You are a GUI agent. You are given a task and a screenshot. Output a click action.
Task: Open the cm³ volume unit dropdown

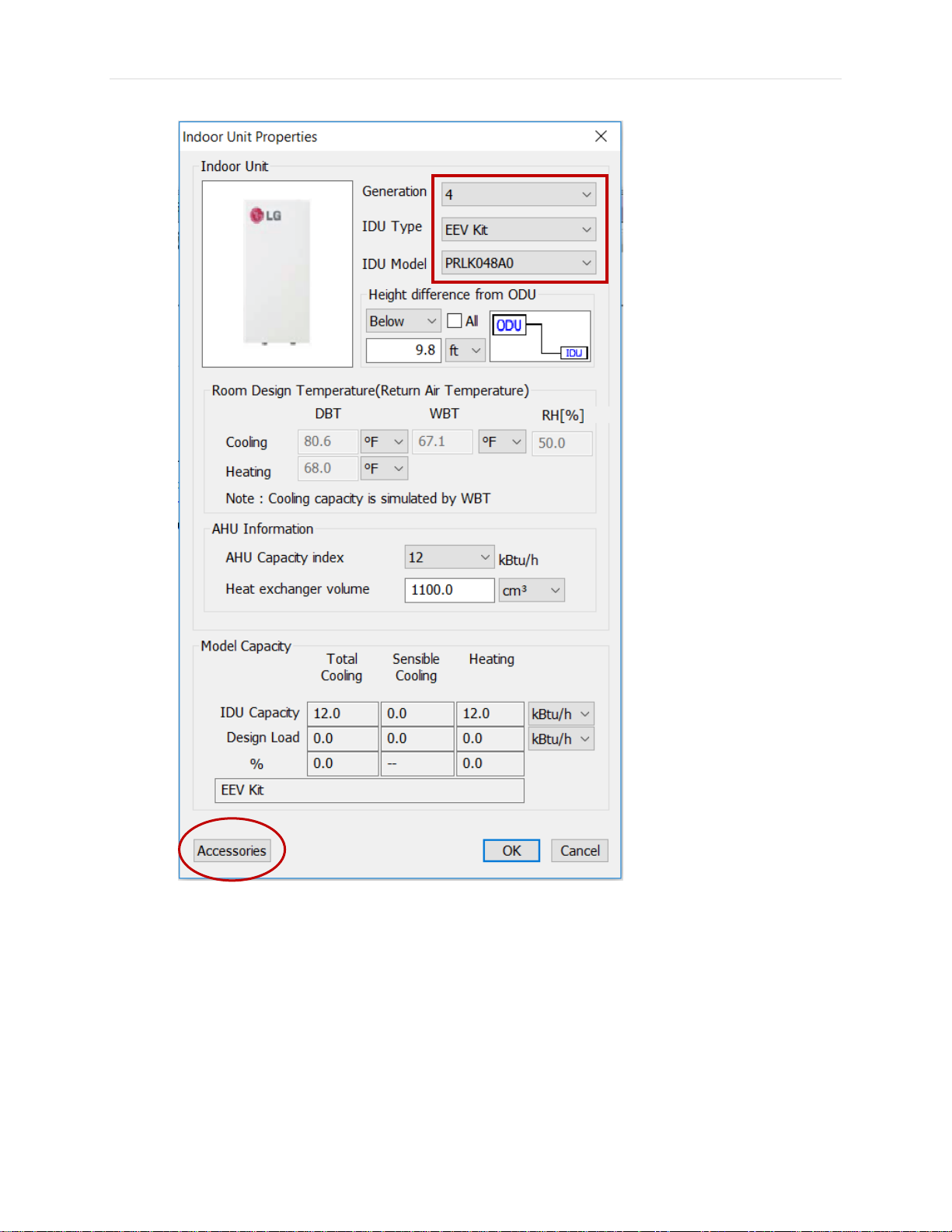click(x=532, y=590)
